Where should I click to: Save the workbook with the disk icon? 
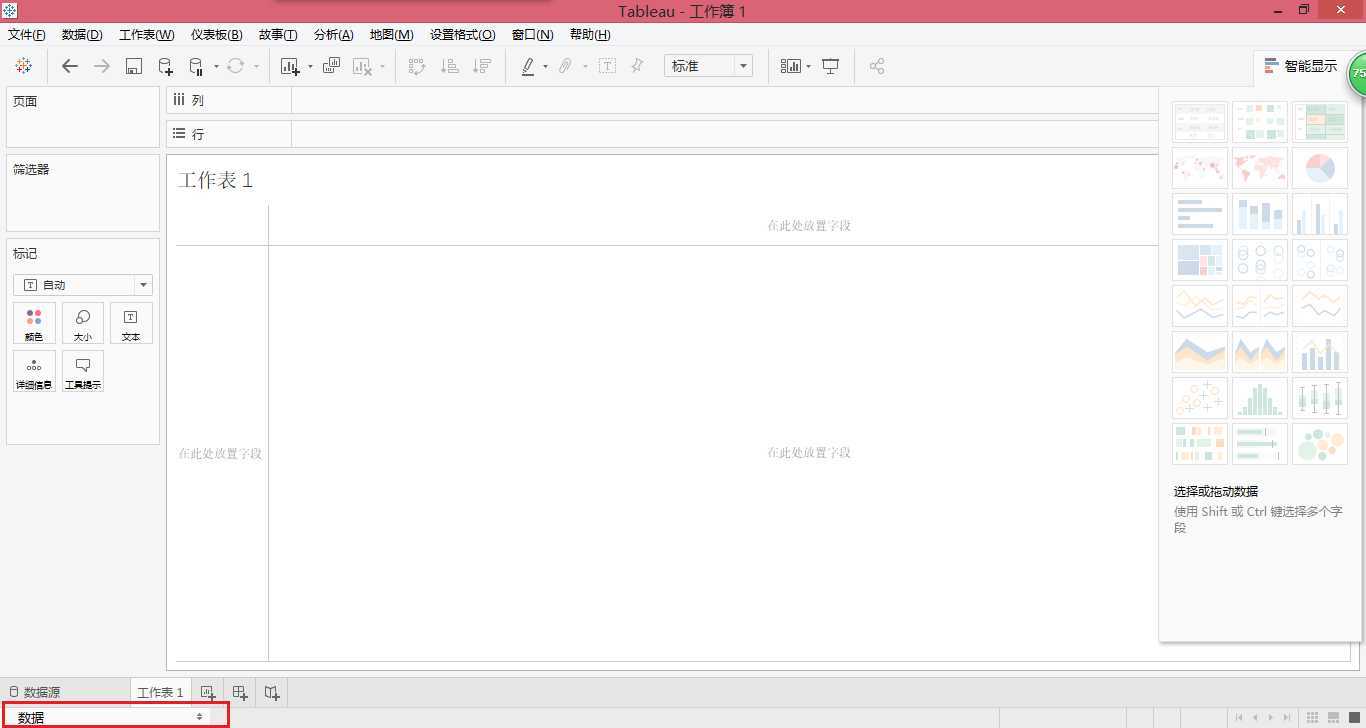point(134,66)
